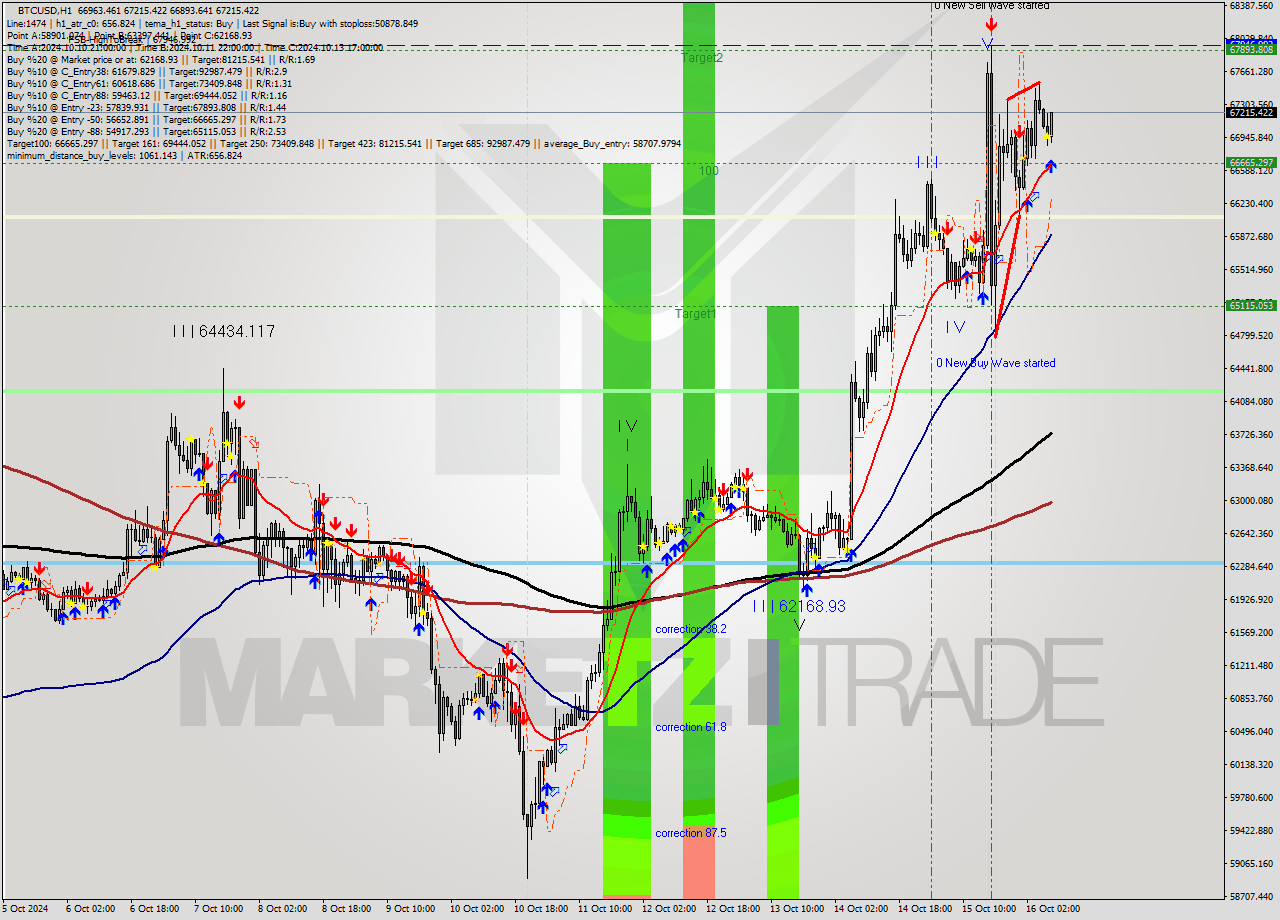
Task: Click the 64441.820 price axis label
Action: pos(1251,368)
